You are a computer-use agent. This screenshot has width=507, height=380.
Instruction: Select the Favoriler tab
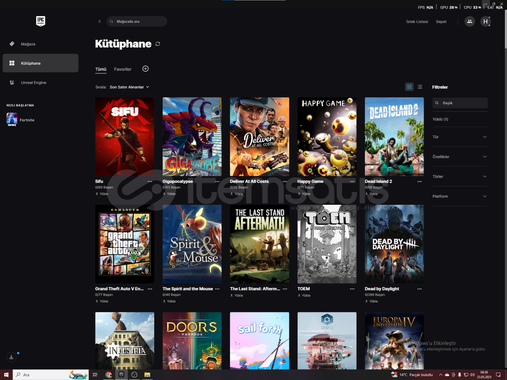coord(123,69)
